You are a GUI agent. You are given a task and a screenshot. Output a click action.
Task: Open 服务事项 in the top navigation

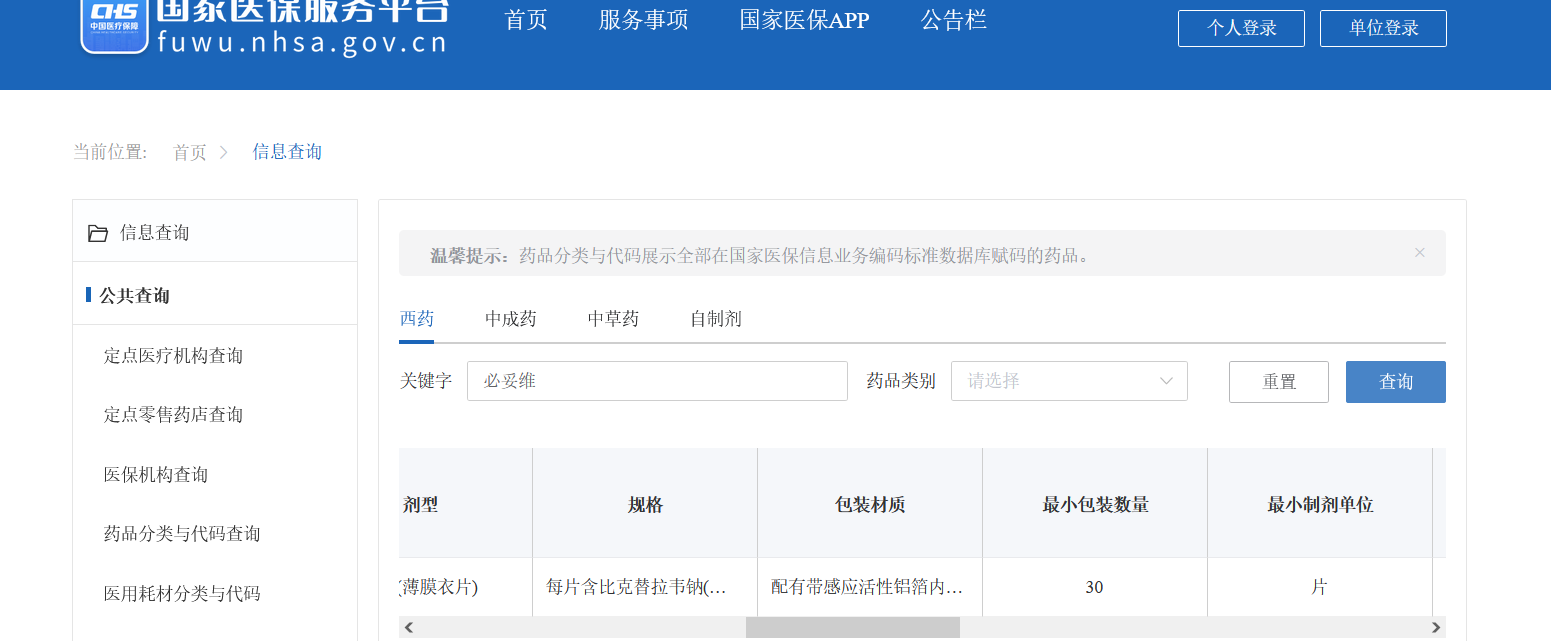pos(643,20)
